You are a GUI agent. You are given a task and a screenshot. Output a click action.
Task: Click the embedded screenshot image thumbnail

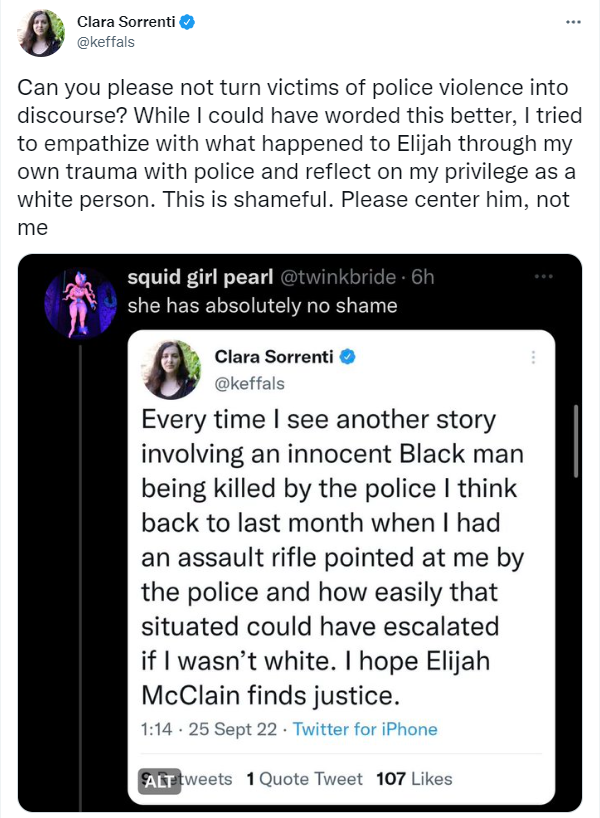[x=341, y=560]
